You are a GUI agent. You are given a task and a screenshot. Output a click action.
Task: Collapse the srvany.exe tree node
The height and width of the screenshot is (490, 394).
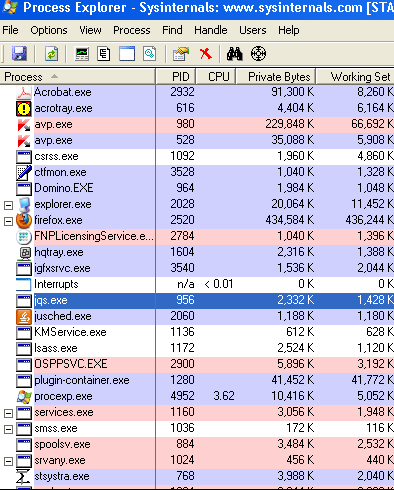pos(8,461)
